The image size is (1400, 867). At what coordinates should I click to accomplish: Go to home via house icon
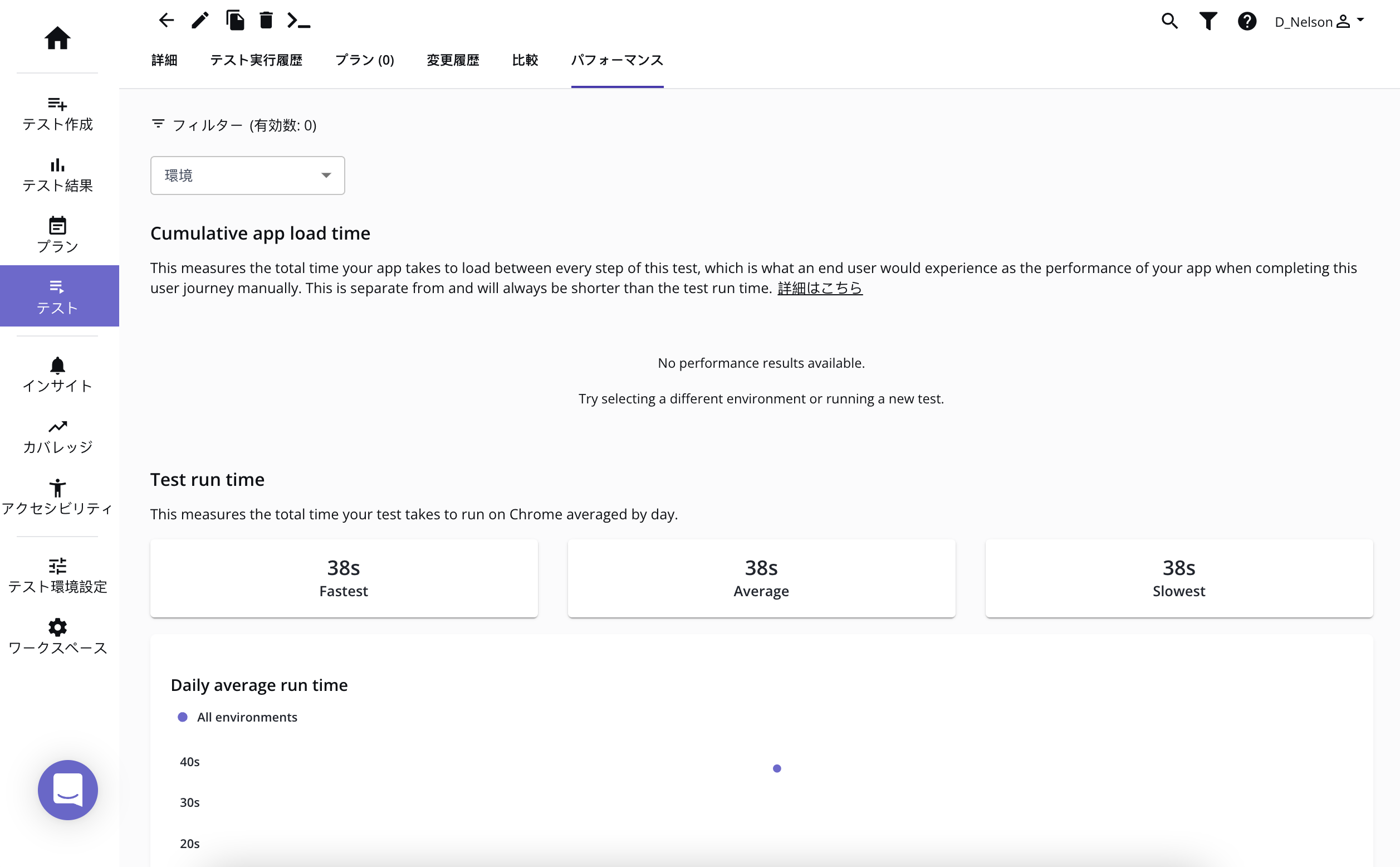57,38
